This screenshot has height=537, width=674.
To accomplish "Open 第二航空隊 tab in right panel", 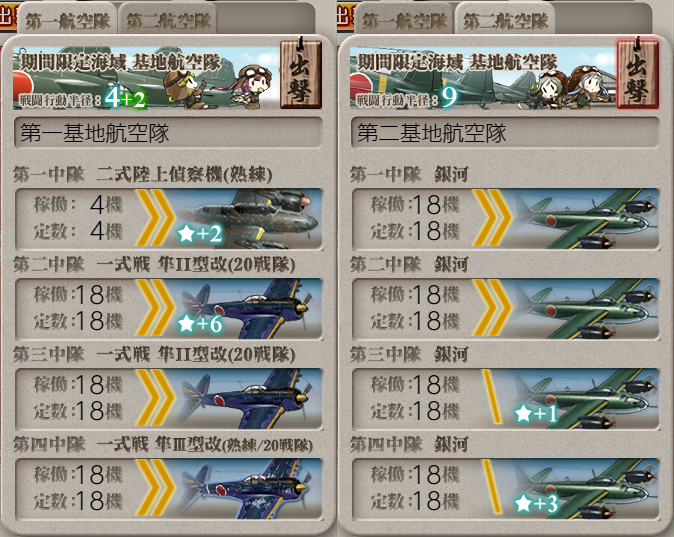I will point(505,21).
